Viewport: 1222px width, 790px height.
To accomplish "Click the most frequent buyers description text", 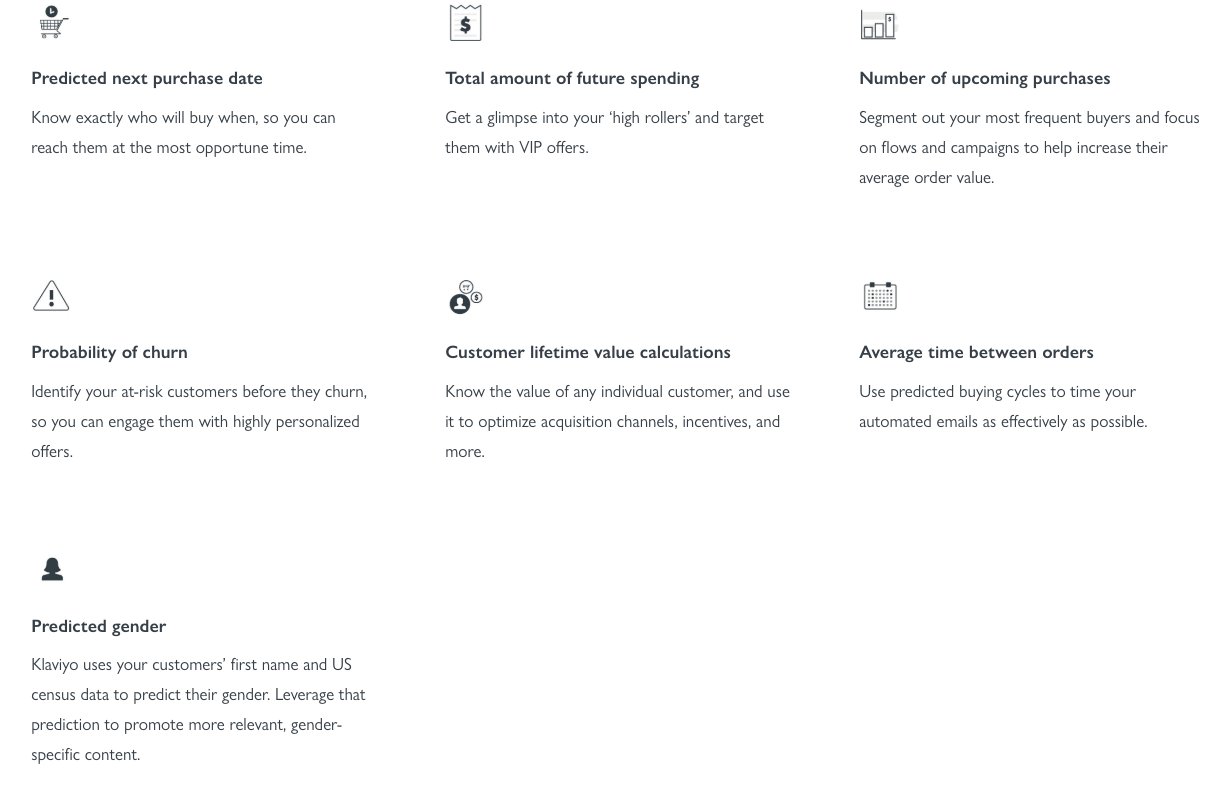I will (x=1028, y=147).
